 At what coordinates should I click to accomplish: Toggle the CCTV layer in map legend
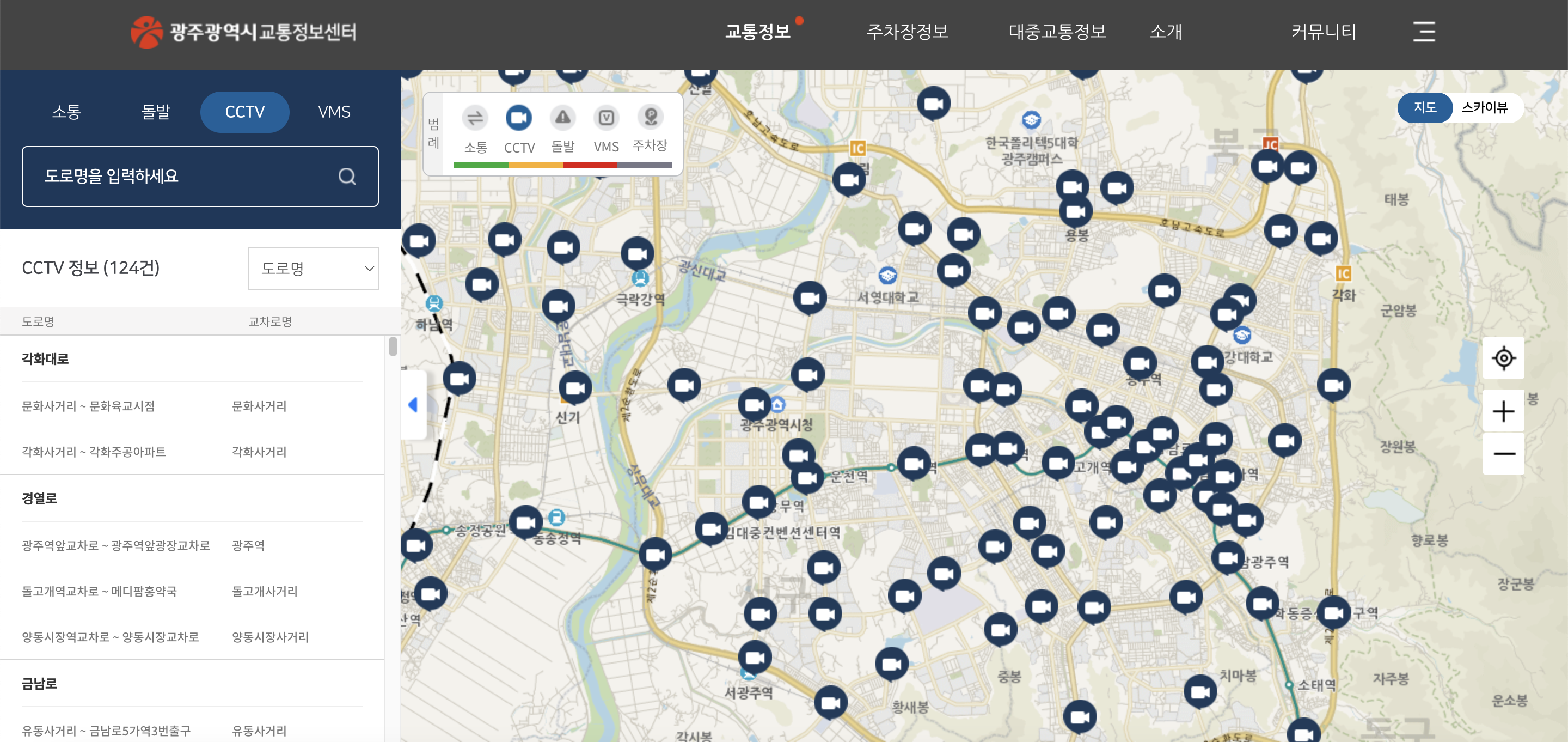click(519, 118)
